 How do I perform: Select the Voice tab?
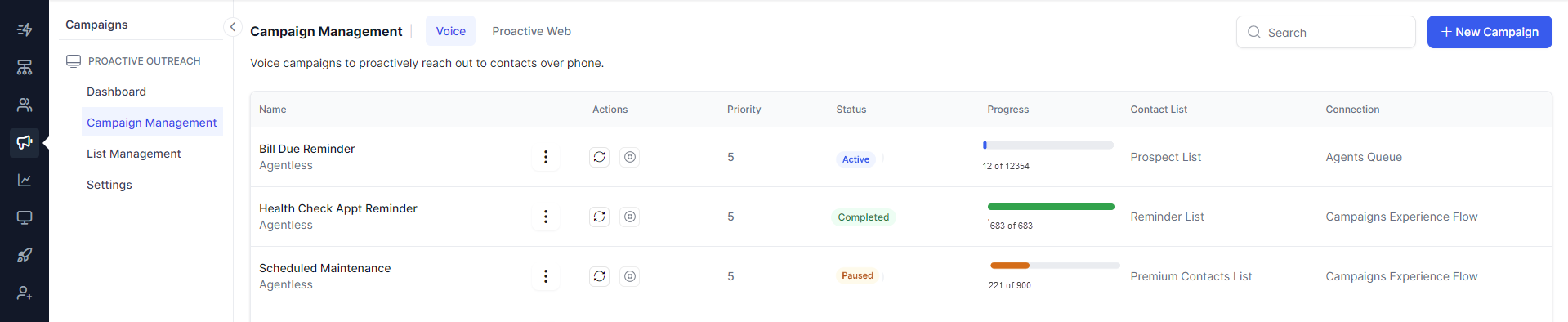450,31
